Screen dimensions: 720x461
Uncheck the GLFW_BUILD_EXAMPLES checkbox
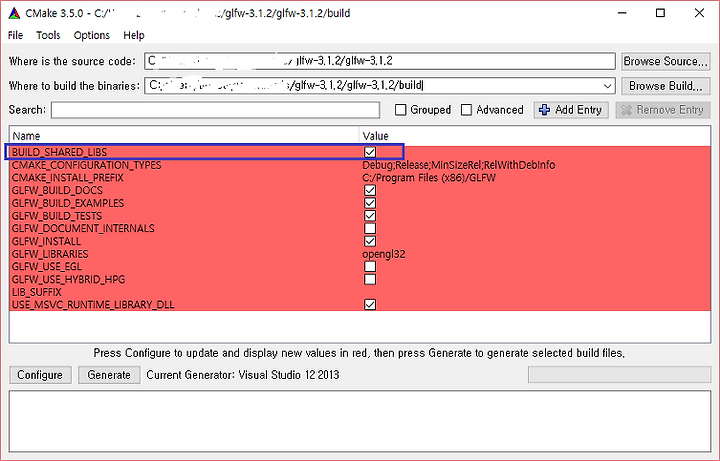coord(370,203)
